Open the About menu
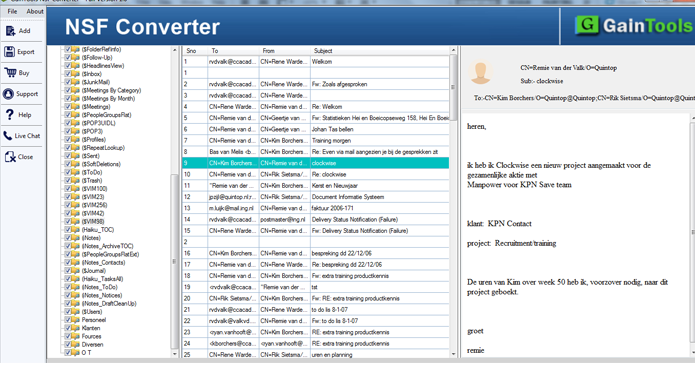Screen dimensions: 695x366 click(35, 11)
